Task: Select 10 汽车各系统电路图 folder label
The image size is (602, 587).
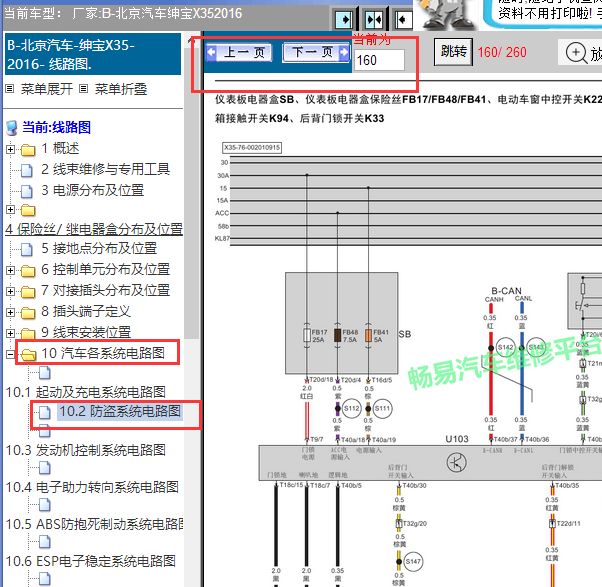Action: (103, 353)
